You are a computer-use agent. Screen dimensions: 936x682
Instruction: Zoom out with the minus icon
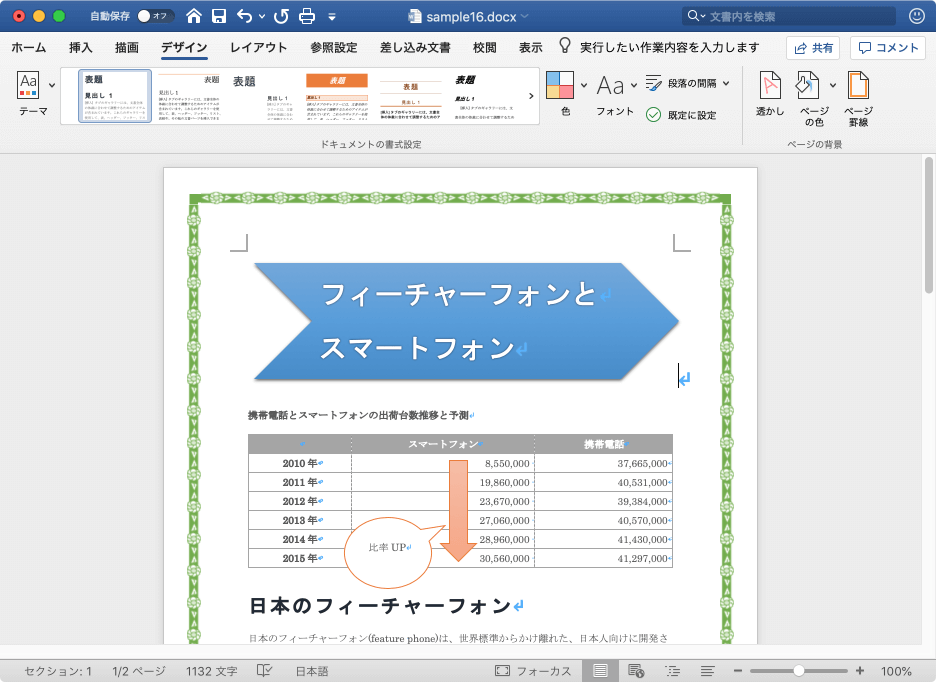click(x=738, y=671)
